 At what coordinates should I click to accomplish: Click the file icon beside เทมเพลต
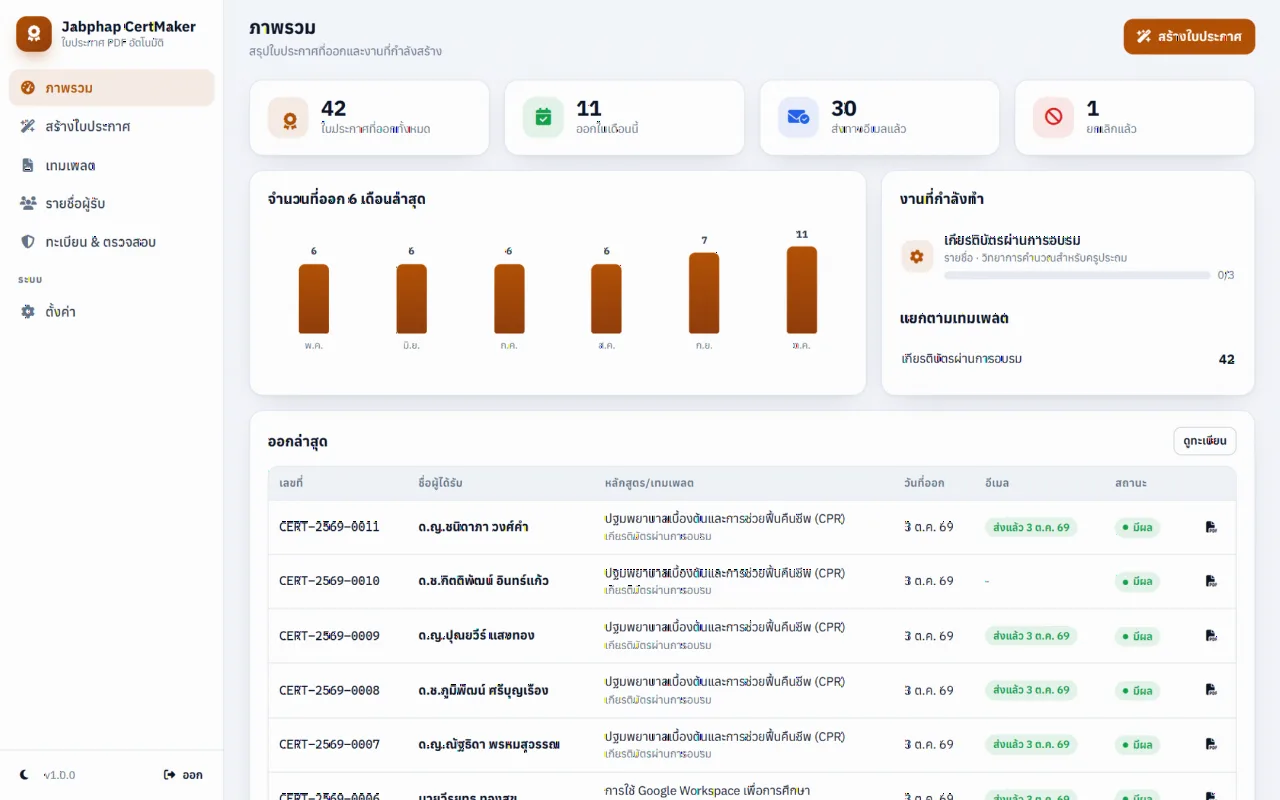[x=28, y=165]
